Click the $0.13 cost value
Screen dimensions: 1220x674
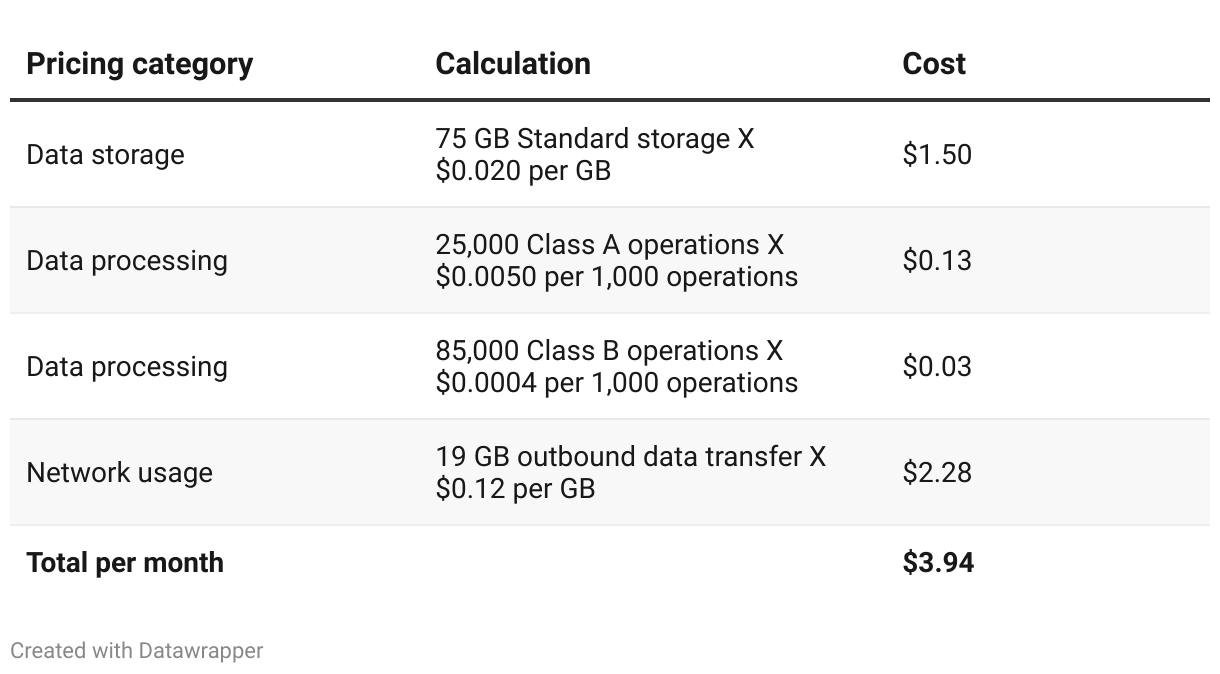coord(936,261)
